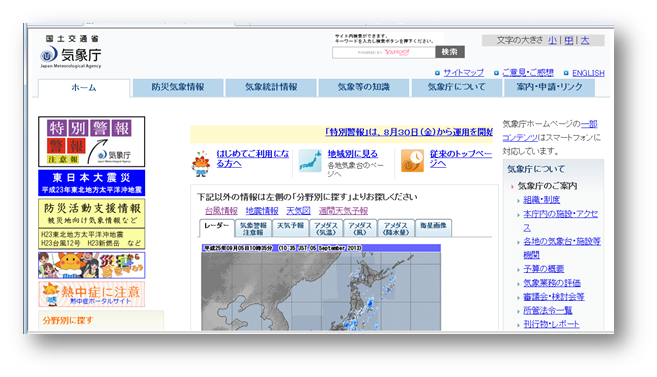Image resolution: width=657 pixels, height=377 pixels.
Task: Click the 気象庁のご案内 heading
Action: tap(547, 186)
